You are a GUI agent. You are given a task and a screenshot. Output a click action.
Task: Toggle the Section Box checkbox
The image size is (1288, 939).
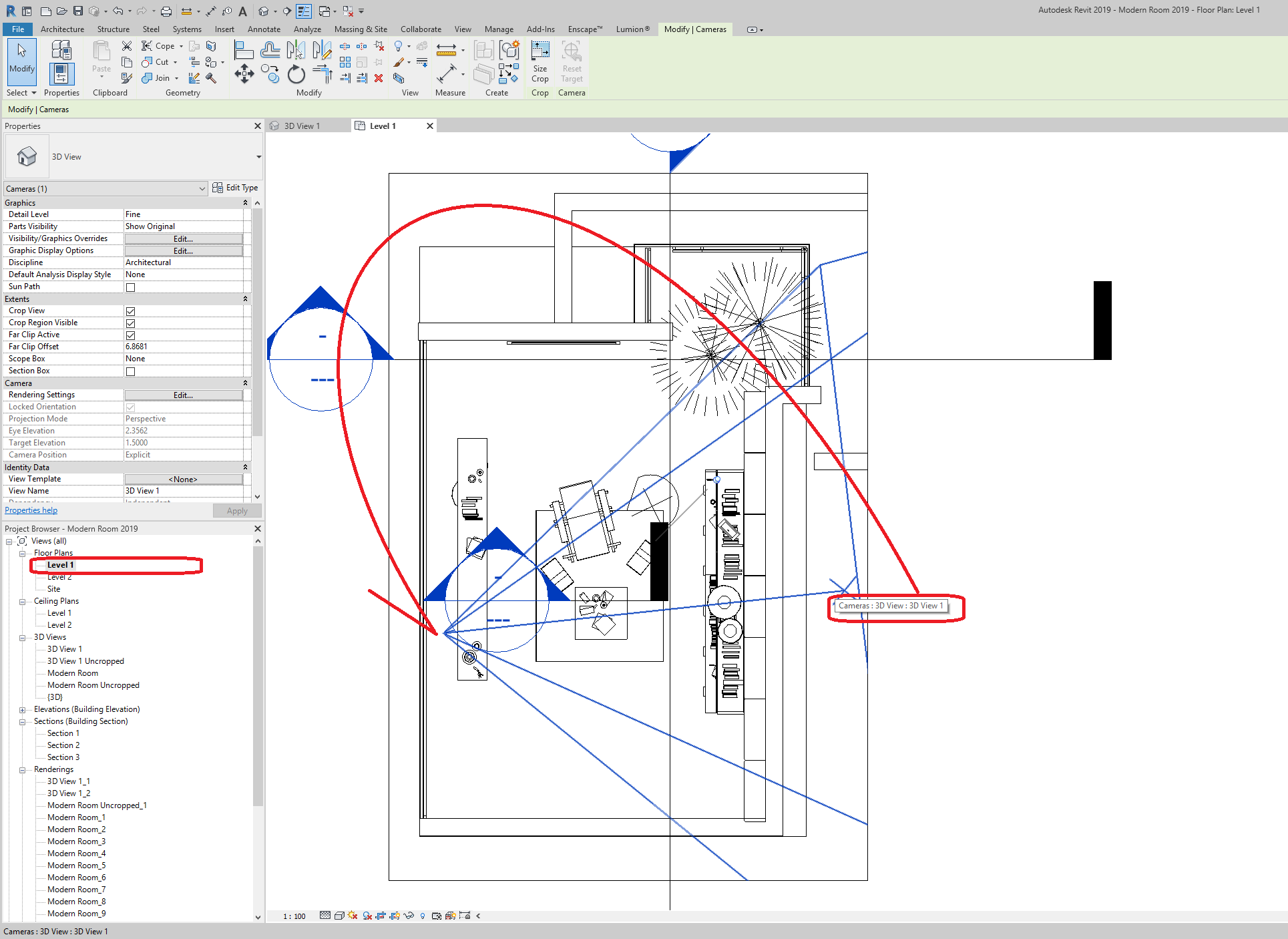pos(131,371)
